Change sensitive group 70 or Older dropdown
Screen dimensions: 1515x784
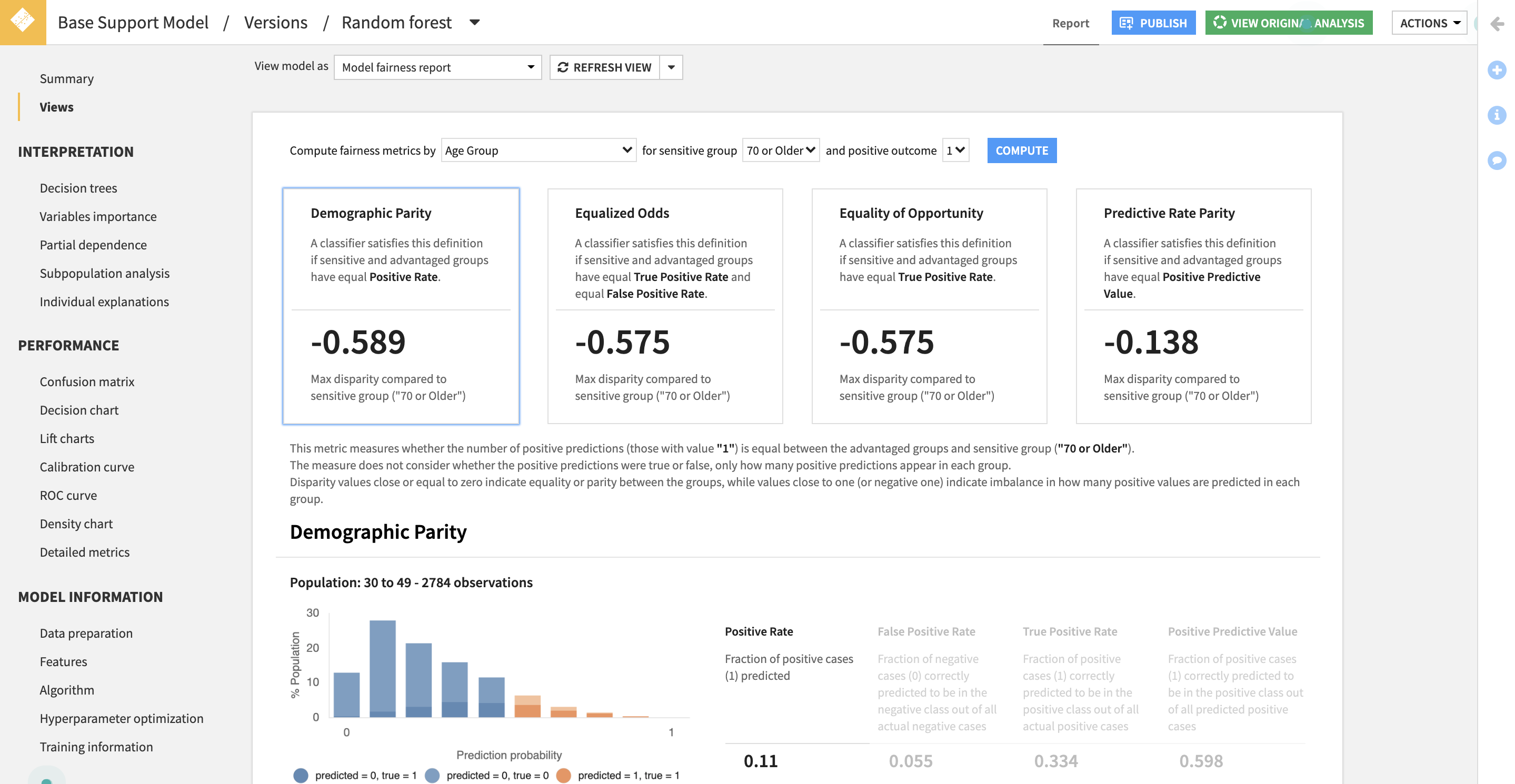[780, 150]
